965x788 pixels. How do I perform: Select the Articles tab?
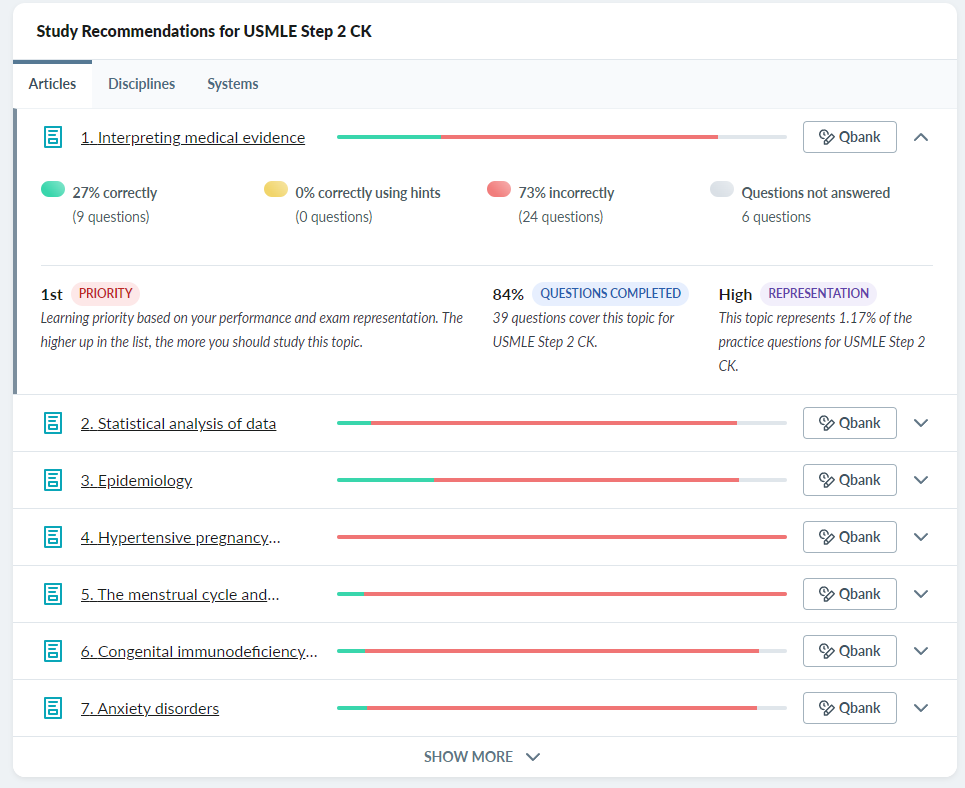pyautogui.click(x=52, y=84)
